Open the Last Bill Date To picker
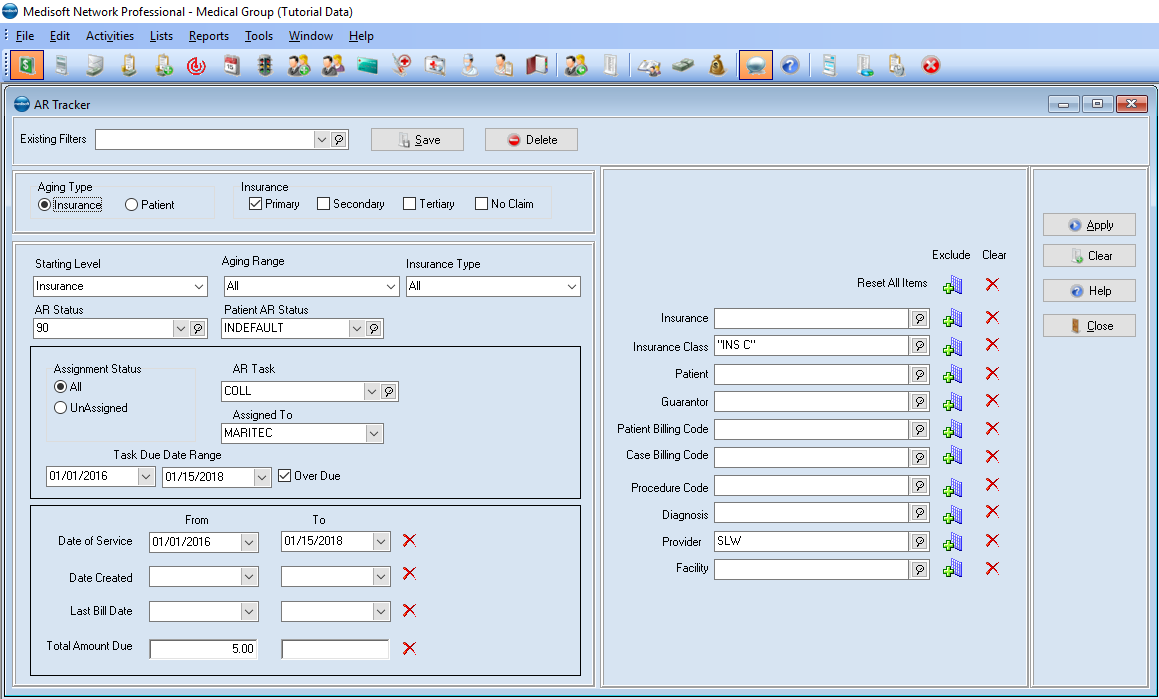 coord(381,612)
